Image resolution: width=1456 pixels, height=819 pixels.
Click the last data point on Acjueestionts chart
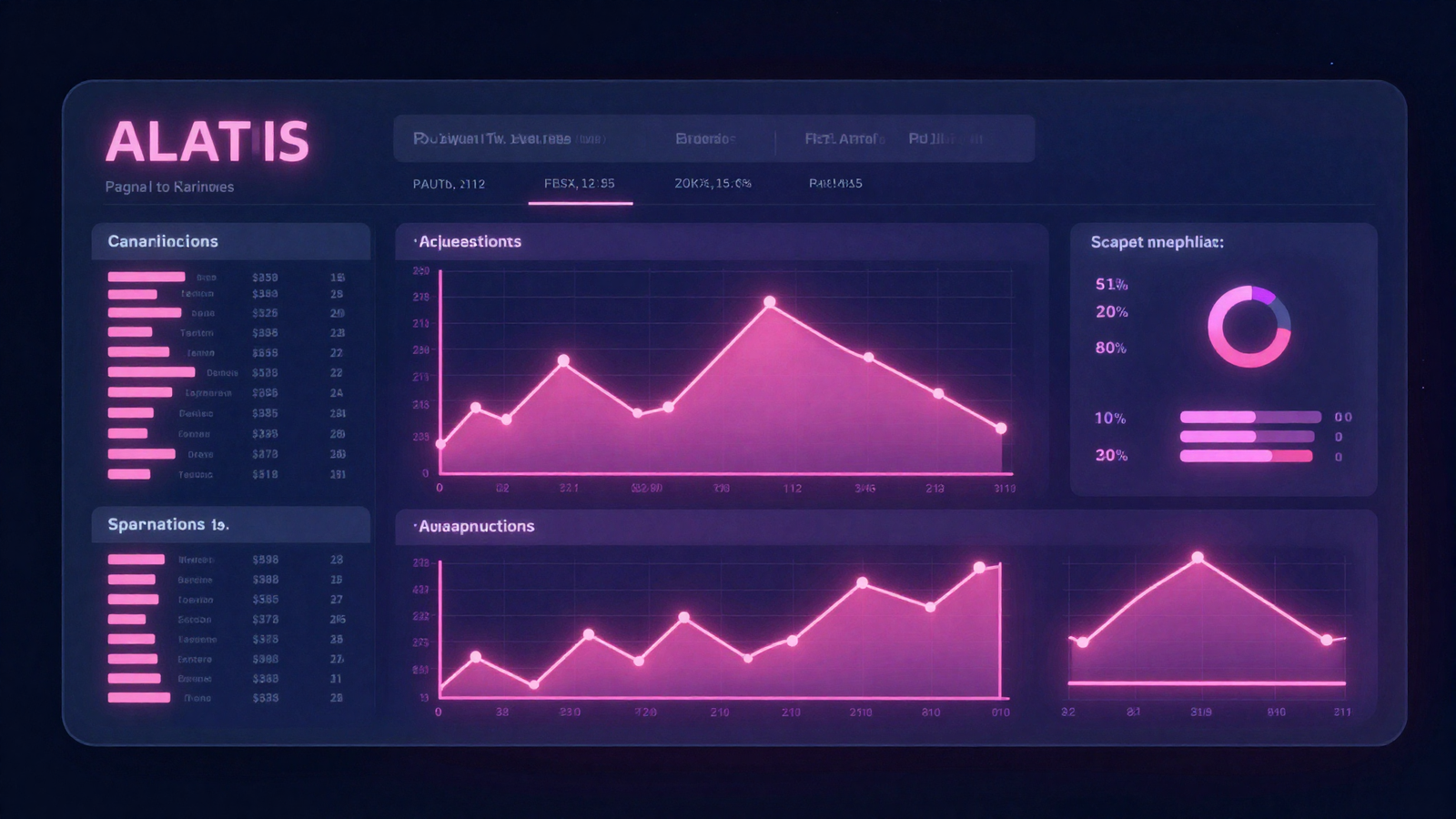click(x=1001, y=429)
